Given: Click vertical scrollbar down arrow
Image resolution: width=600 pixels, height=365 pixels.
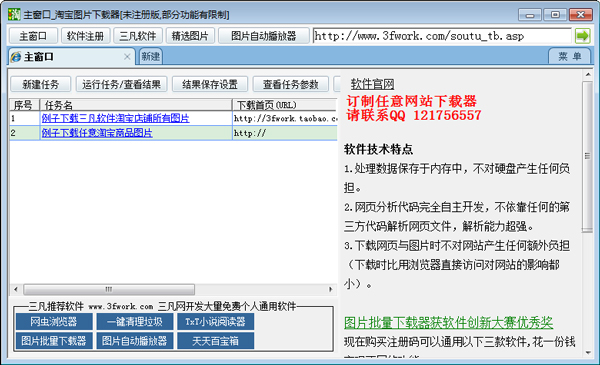Looking at the screenshot, I should pyautogui.click(x=588, y=353).
